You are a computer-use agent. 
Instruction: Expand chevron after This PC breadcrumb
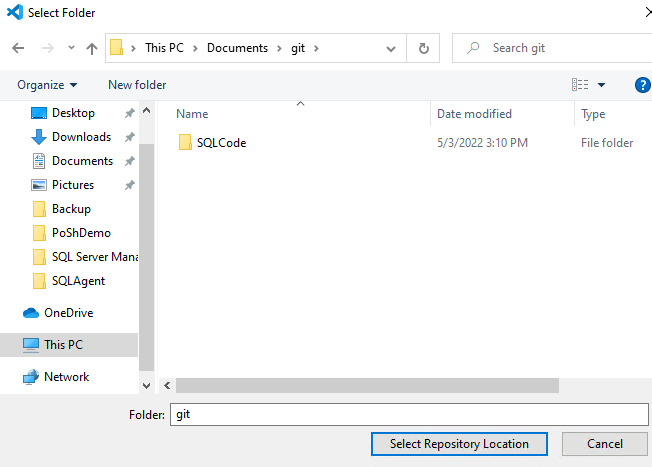(195, 48)
